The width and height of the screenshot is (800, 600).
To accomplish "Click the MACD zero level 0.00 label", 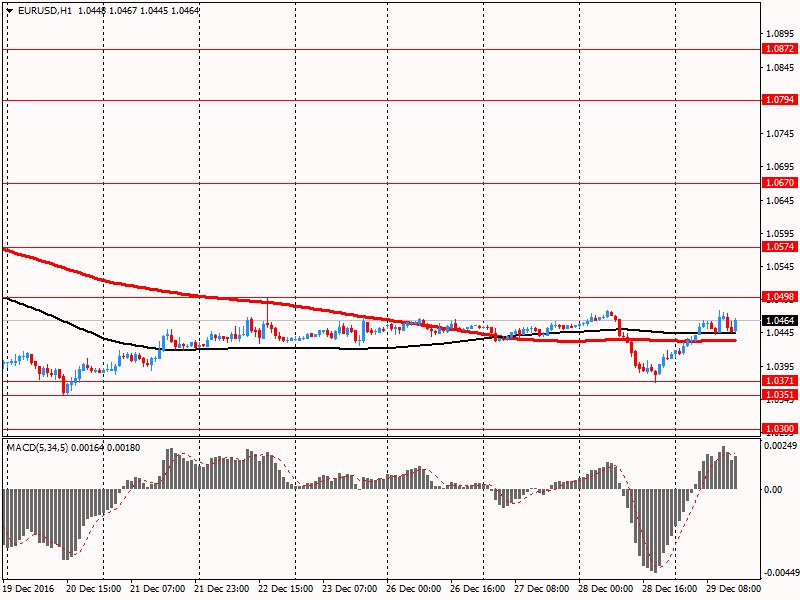I will point(773,489).
